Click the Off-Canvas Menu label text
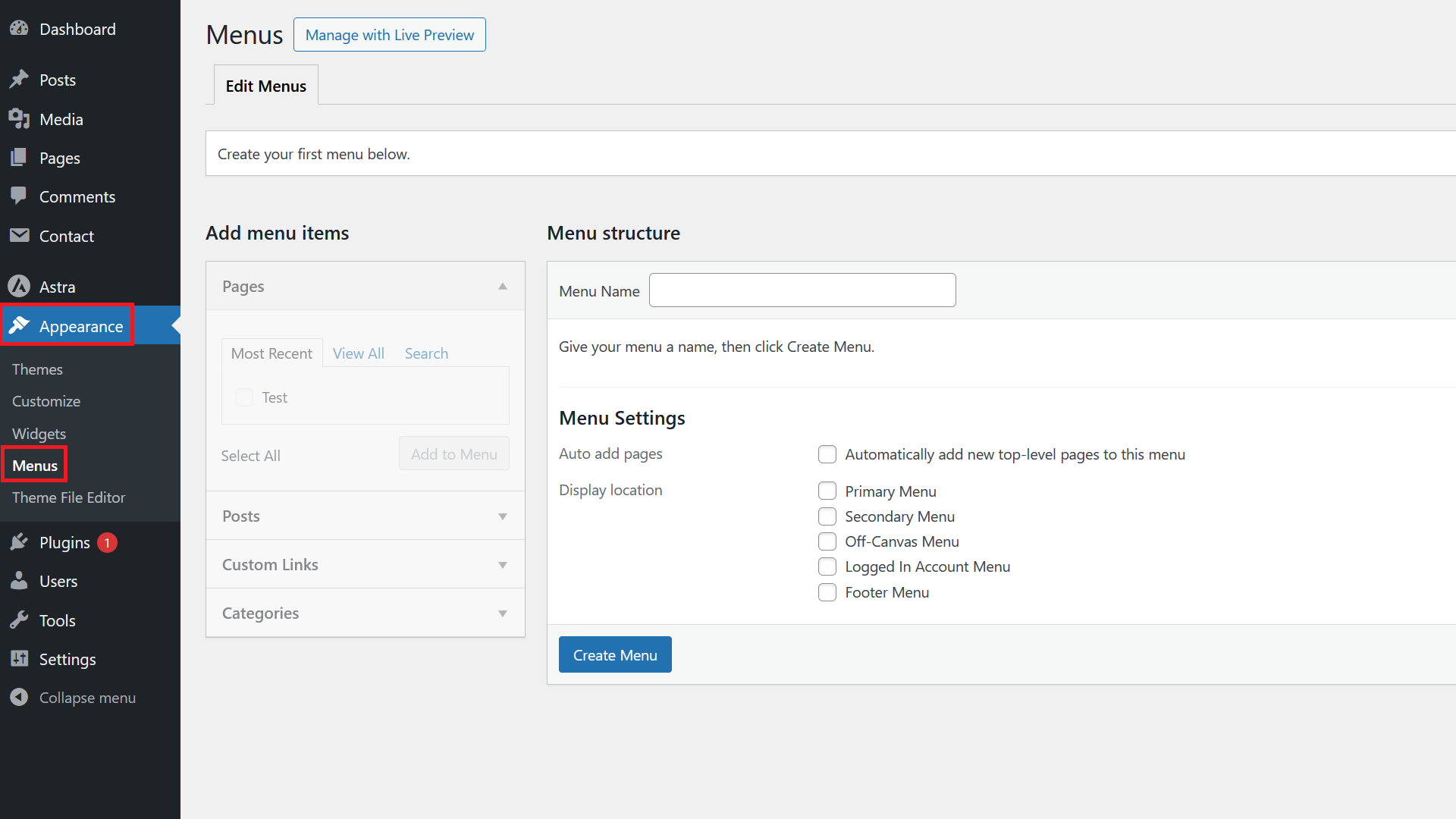Image resolution: width=1456 pixels, height=819 pixels. coord(902,541)
